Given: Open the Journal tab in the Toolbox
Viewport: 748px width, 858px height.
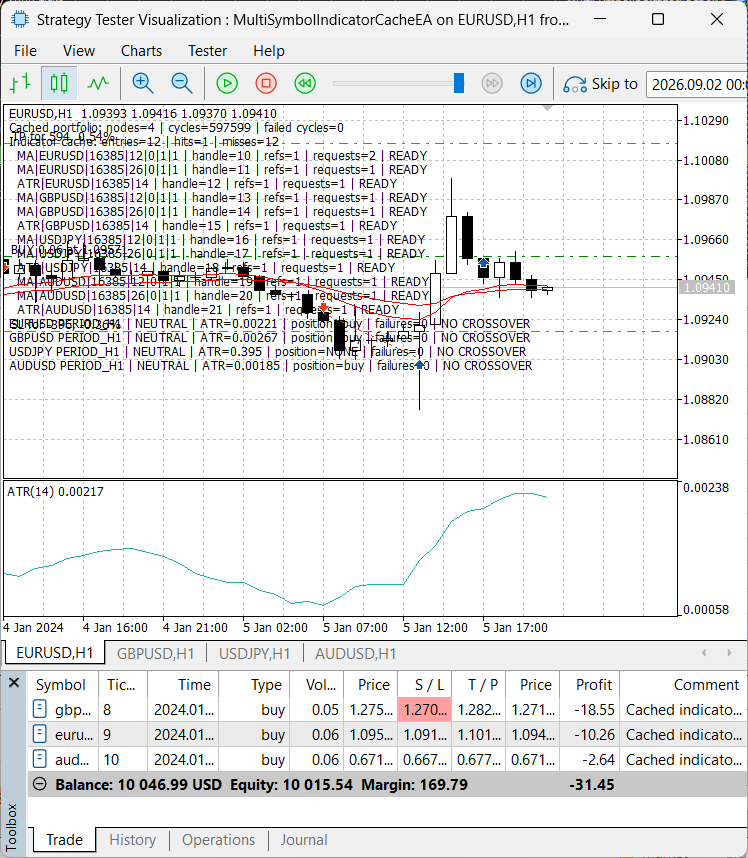Looking at the screenshot, I should [304, 840].
